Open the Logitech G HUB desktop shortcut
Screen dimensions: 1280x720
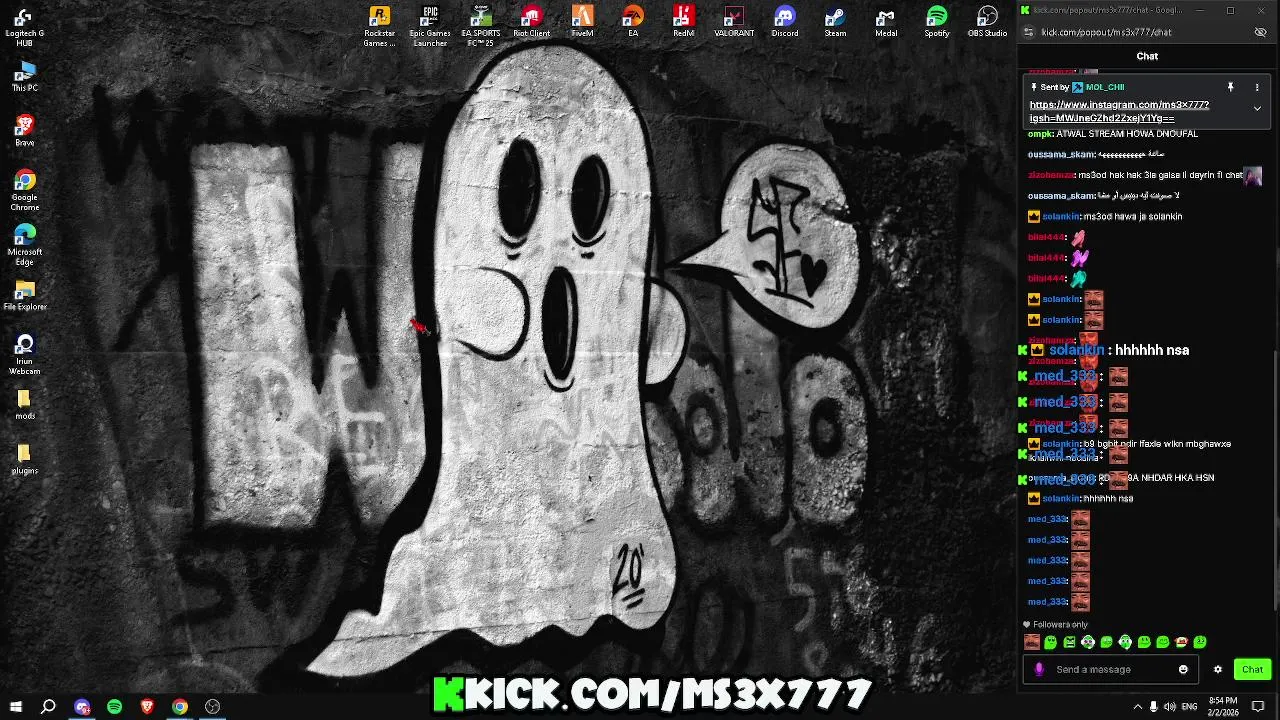24,26
